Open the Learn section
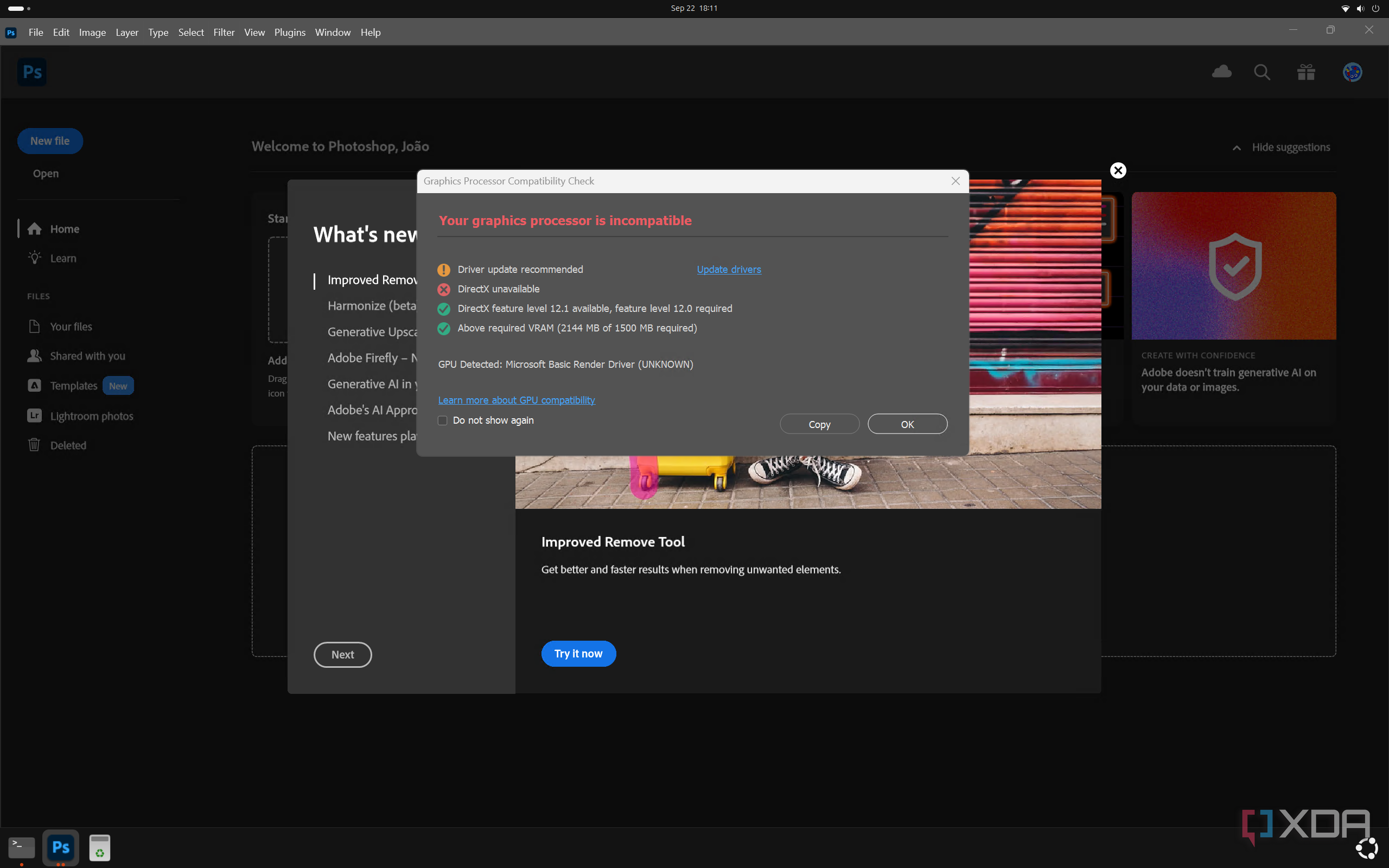This screenshot has width=1389, height=868. click(62, 258)
